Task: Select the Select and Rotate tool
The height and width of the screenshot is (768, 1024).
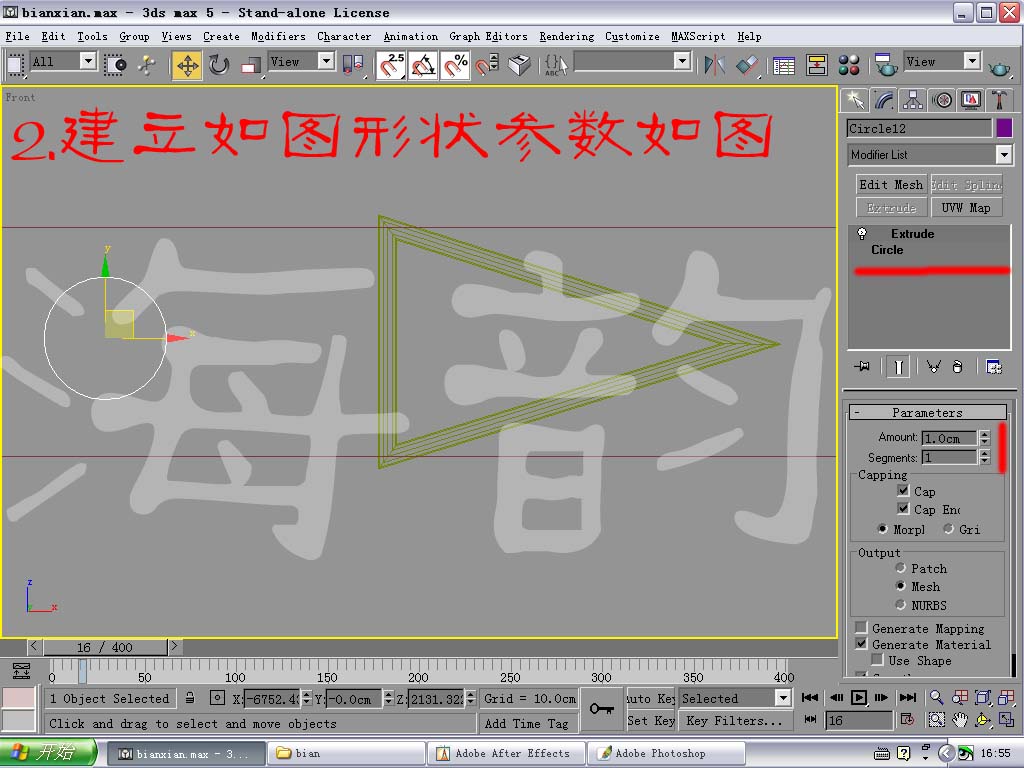Action: 218,63
